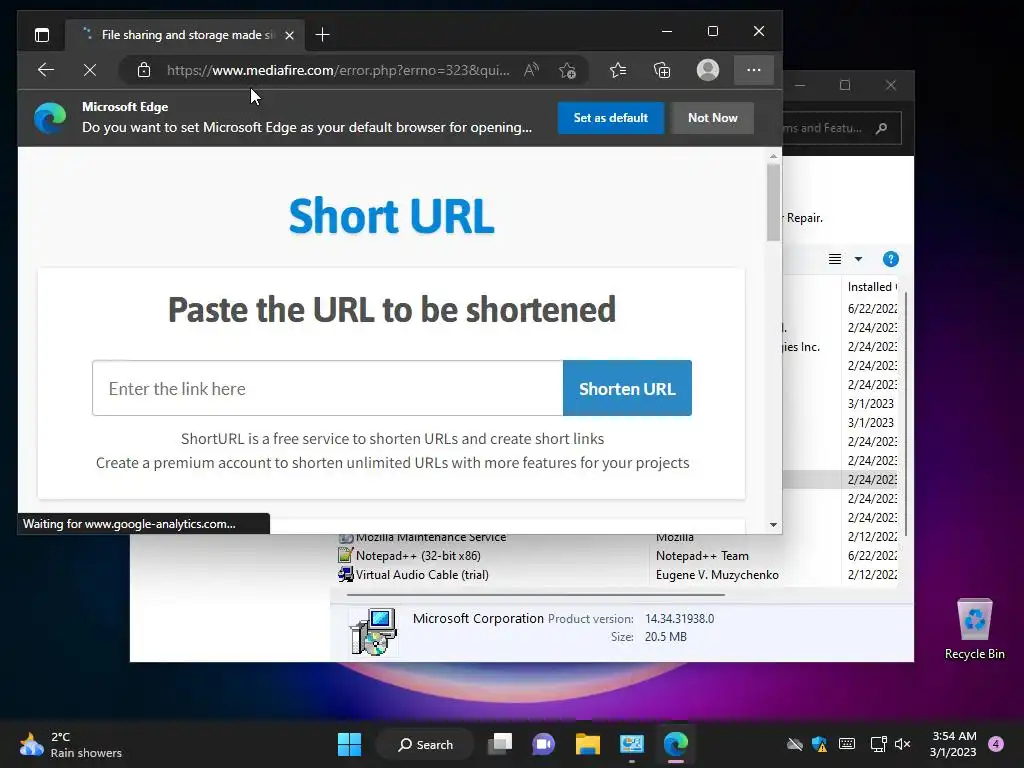Sort by Installed On column header
Image resolution: width=1024 pixels, height=768 pixels.
(x=872, y=287)
